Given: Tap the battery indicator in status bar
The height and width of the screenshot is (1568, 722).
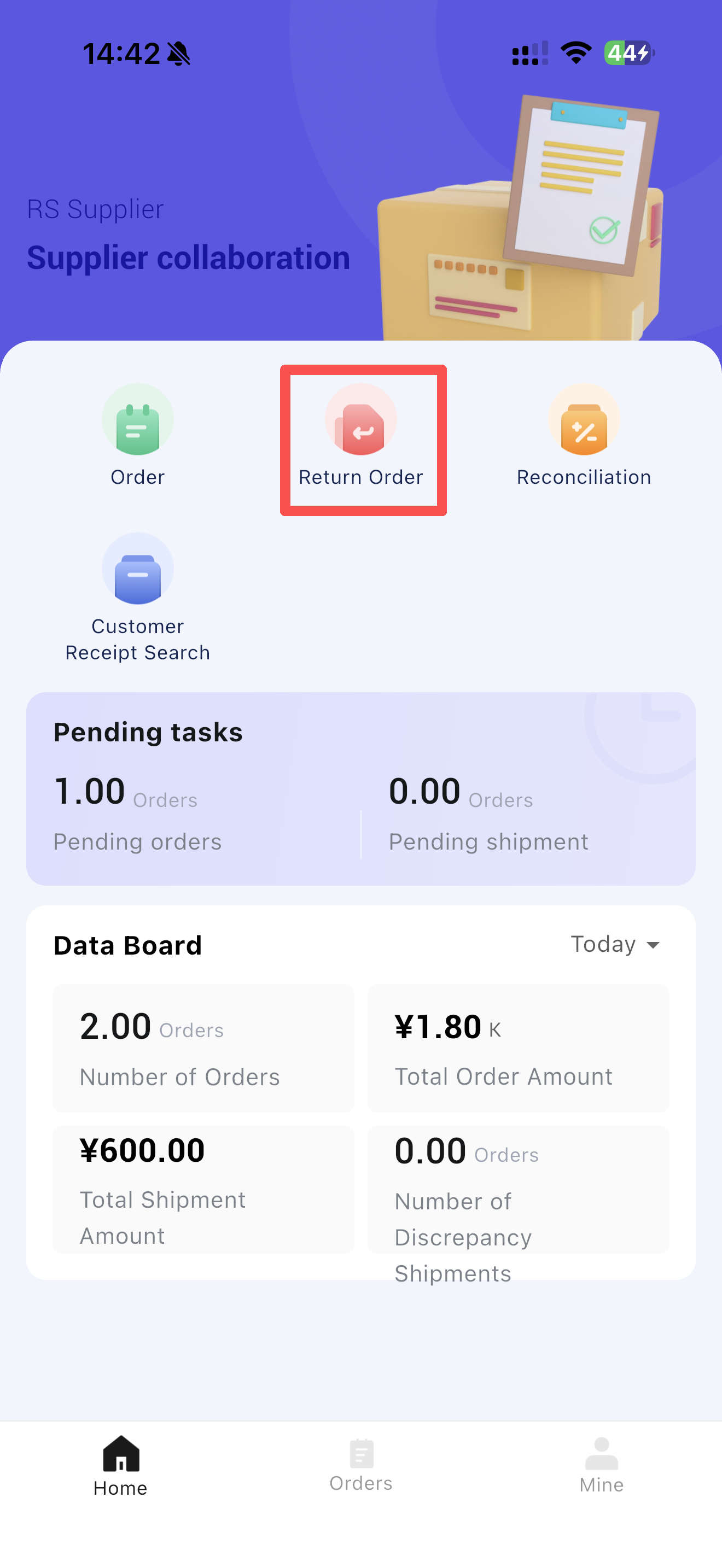Looking at the screenshot, I should coord(628,53).
